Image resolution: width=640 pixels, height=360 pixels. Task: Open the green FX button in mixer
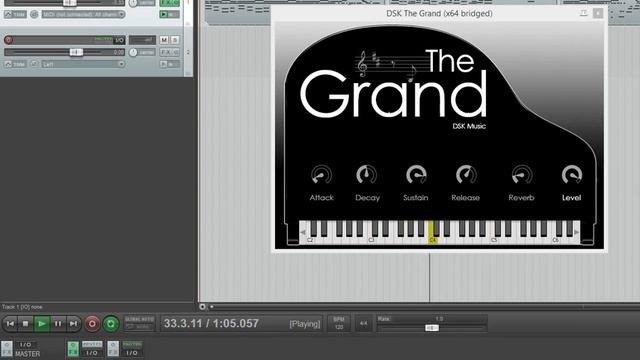pos(73,349)
